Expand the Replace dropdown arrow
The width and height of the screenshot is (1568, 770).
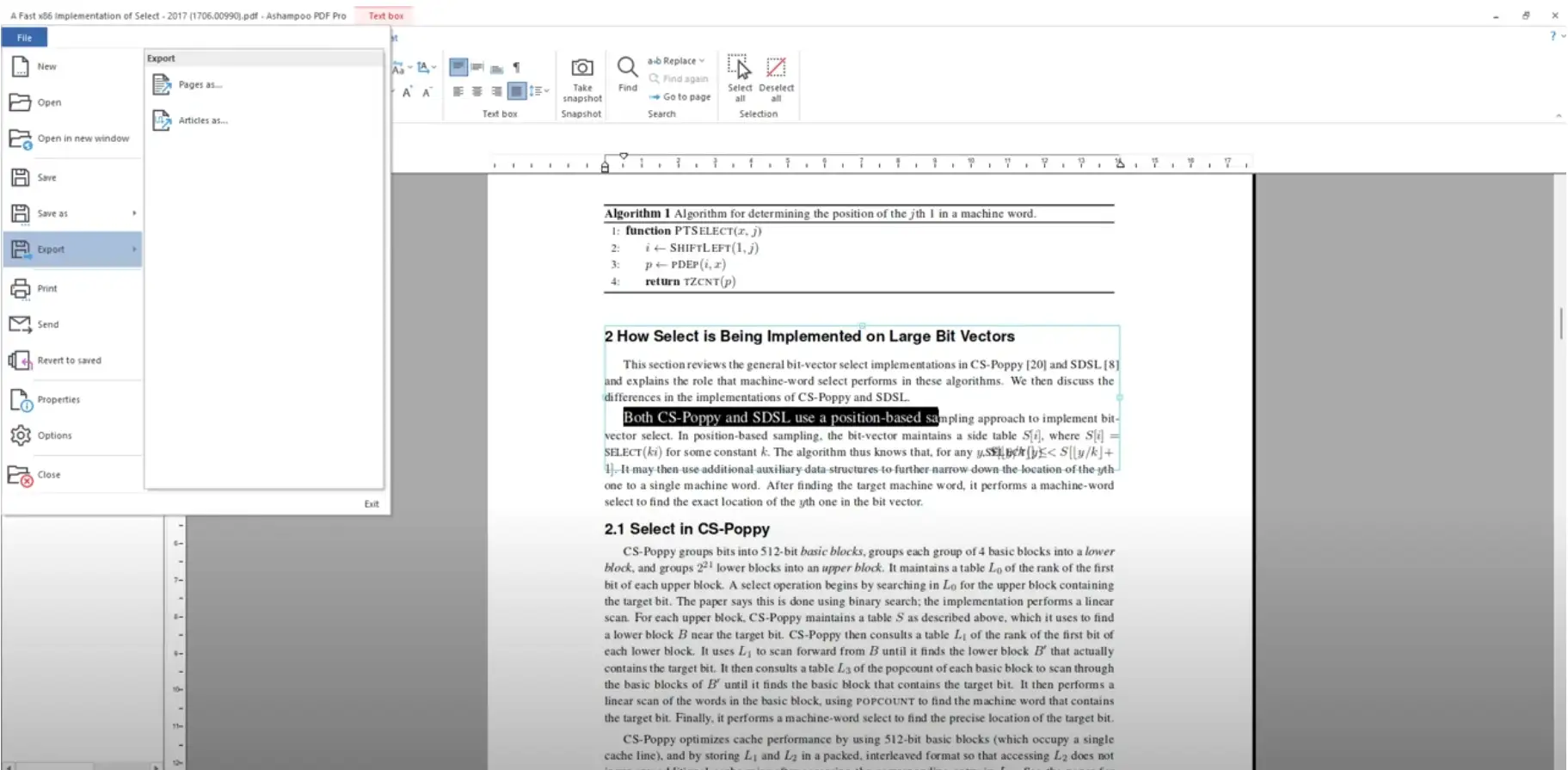click(702, 61)
